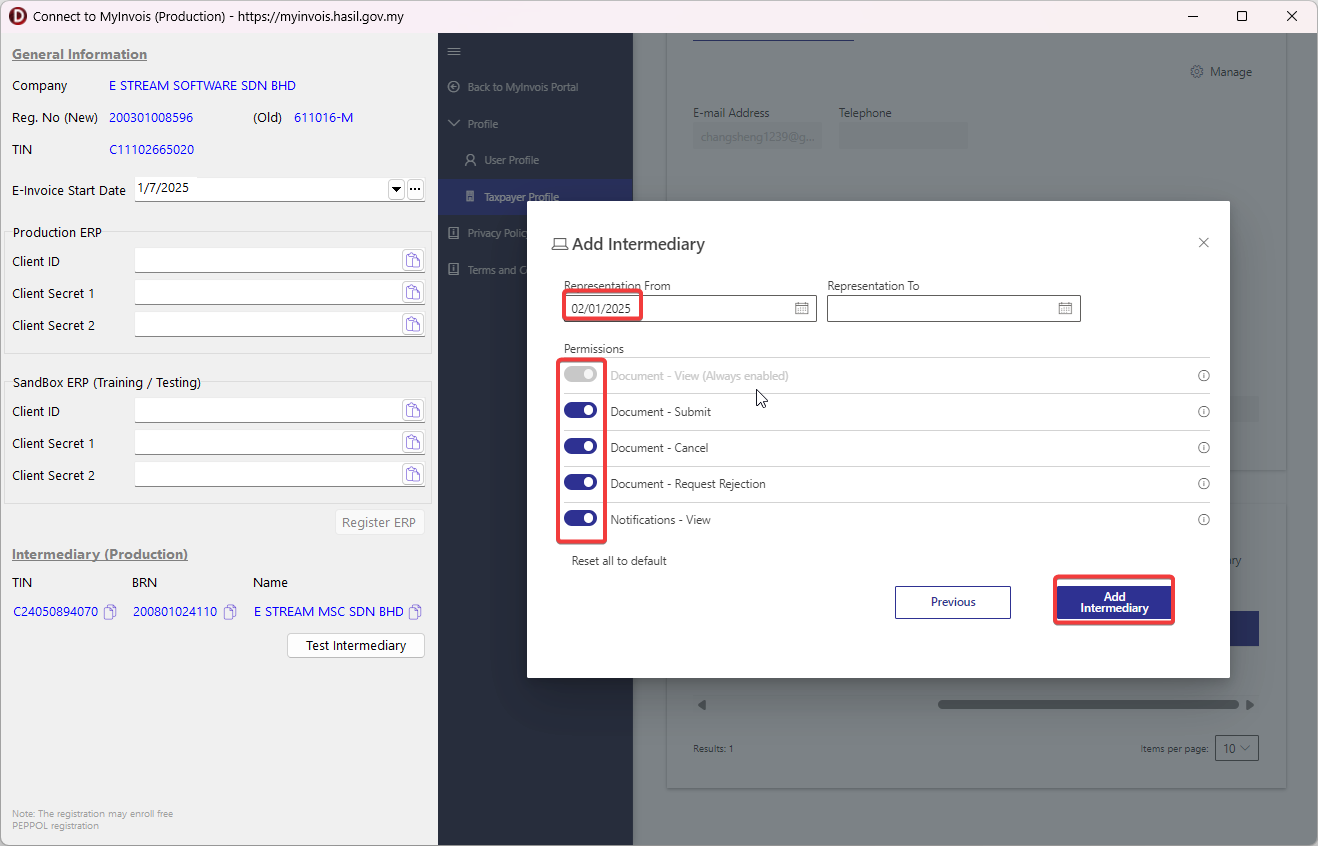Click paste icon beside Production Client ID
Viewport: 1318px width, 846px height.
(x=413, y=261)
